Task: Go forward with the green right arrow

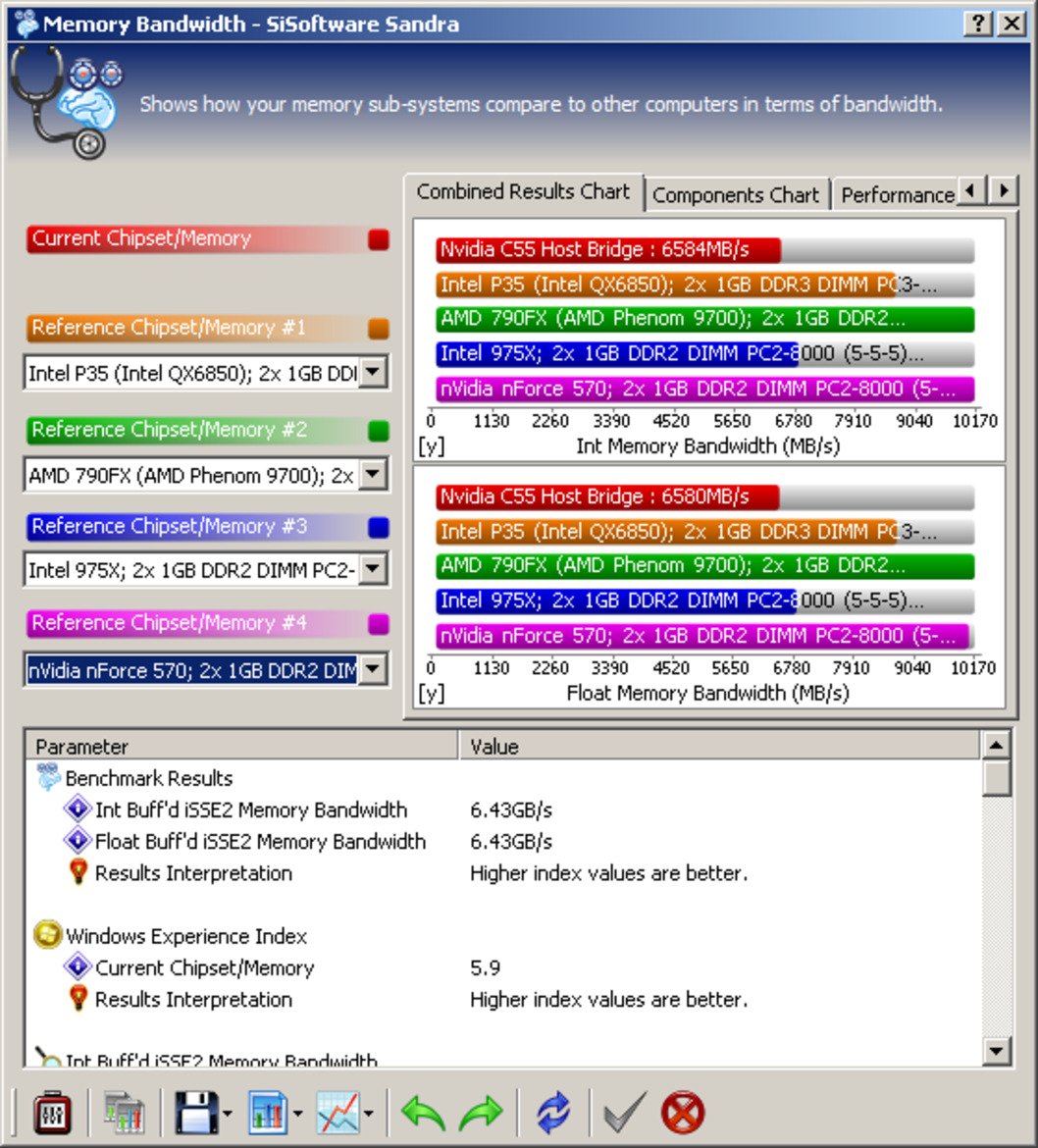Action: tap(481, 1114)
